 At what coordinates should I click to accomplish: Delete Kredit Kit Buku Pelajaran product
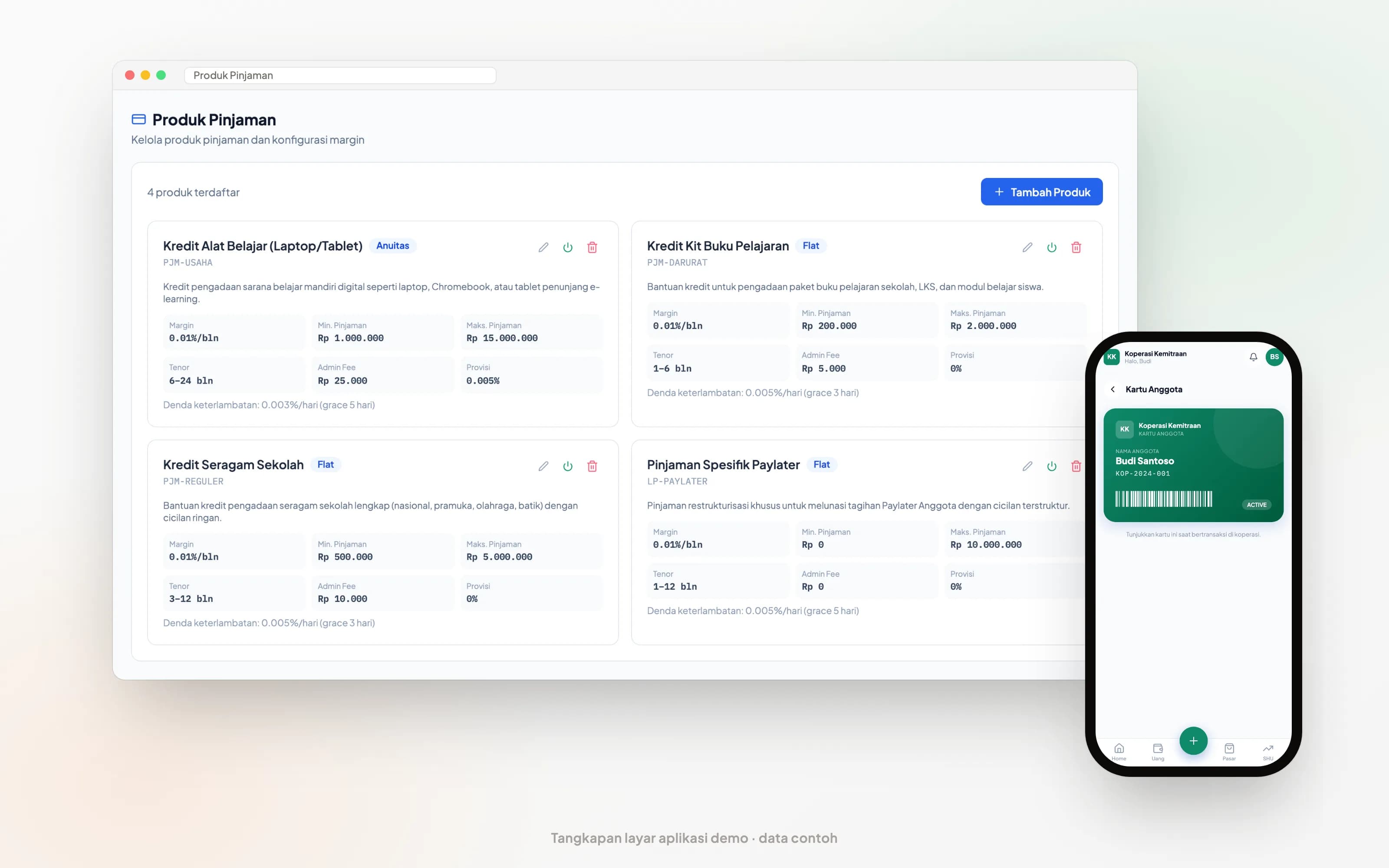coord(1076,247)
